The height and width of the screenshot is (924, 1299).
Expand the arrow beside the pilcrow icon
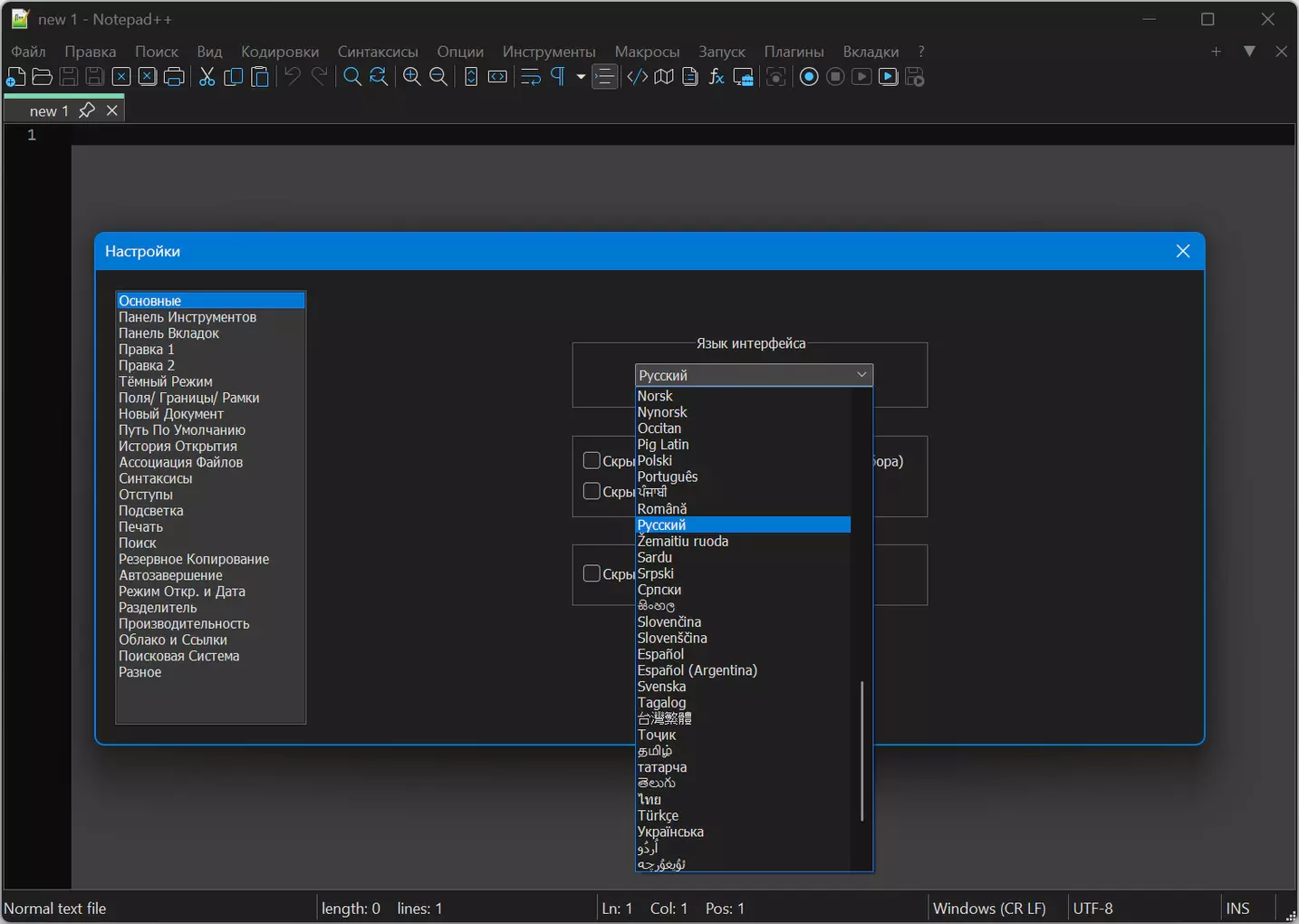point(581,77)
